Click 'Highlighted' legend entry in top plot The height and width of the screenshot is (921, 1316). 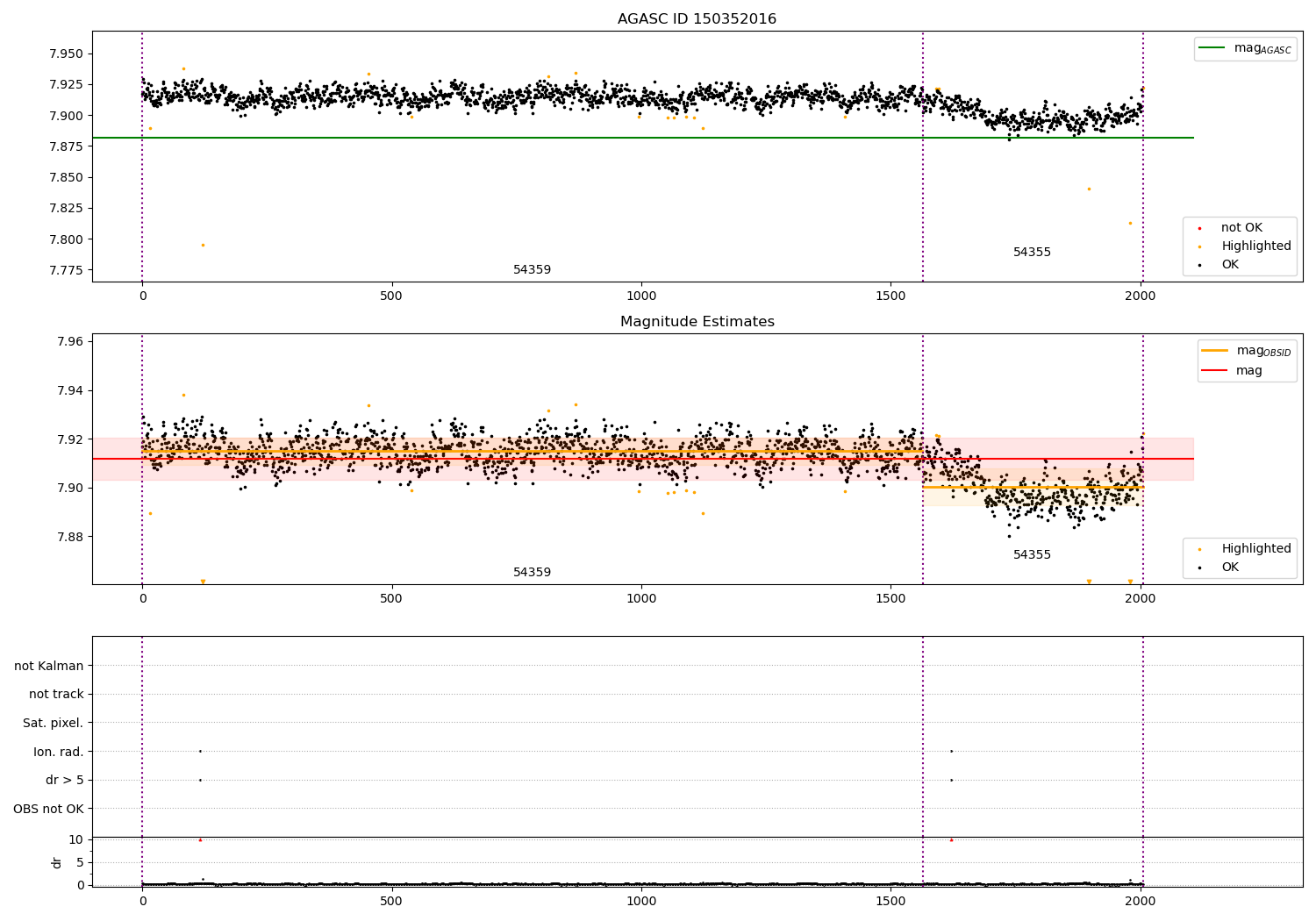point(1255,246)
